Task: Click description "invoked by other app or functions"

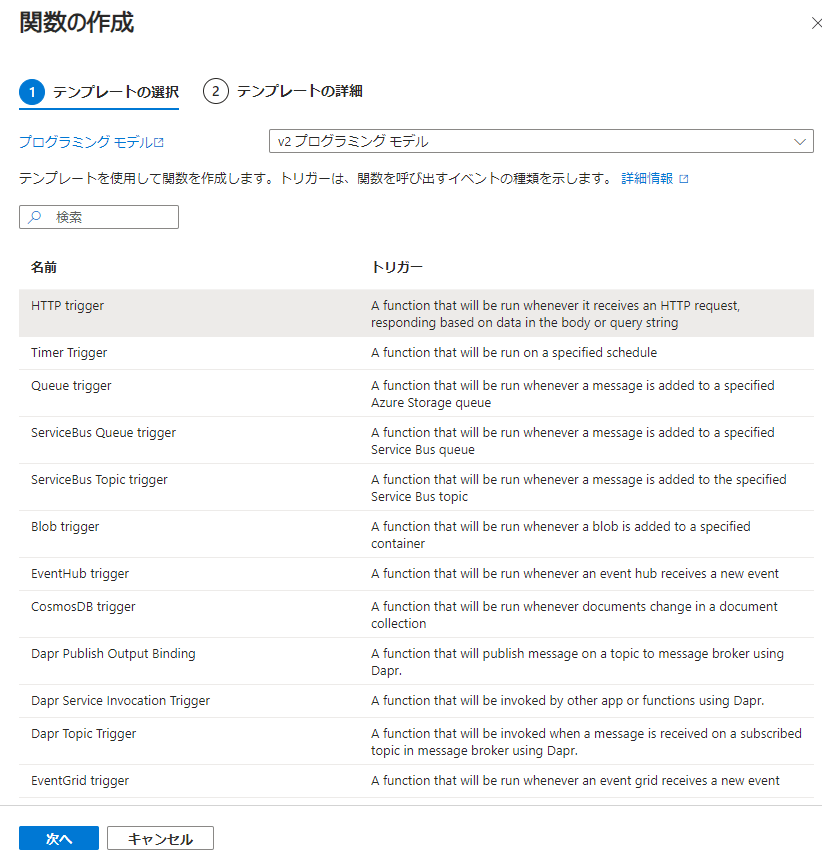Action: point(567,700)
